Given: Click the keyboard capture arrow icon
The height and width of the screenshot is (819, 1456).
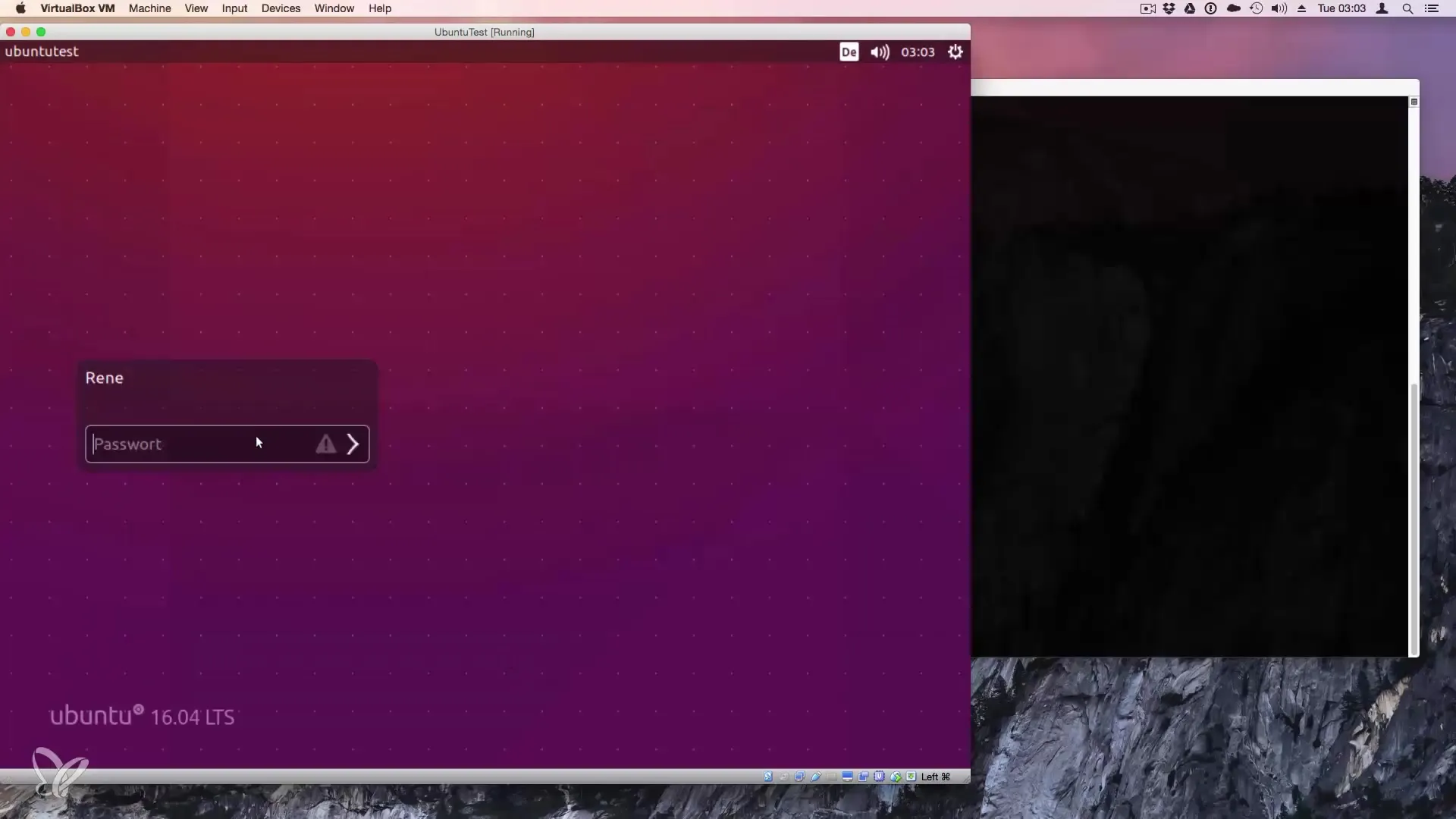Looking at the screenshot, I should pyautogui.click(x=912, y=777).
